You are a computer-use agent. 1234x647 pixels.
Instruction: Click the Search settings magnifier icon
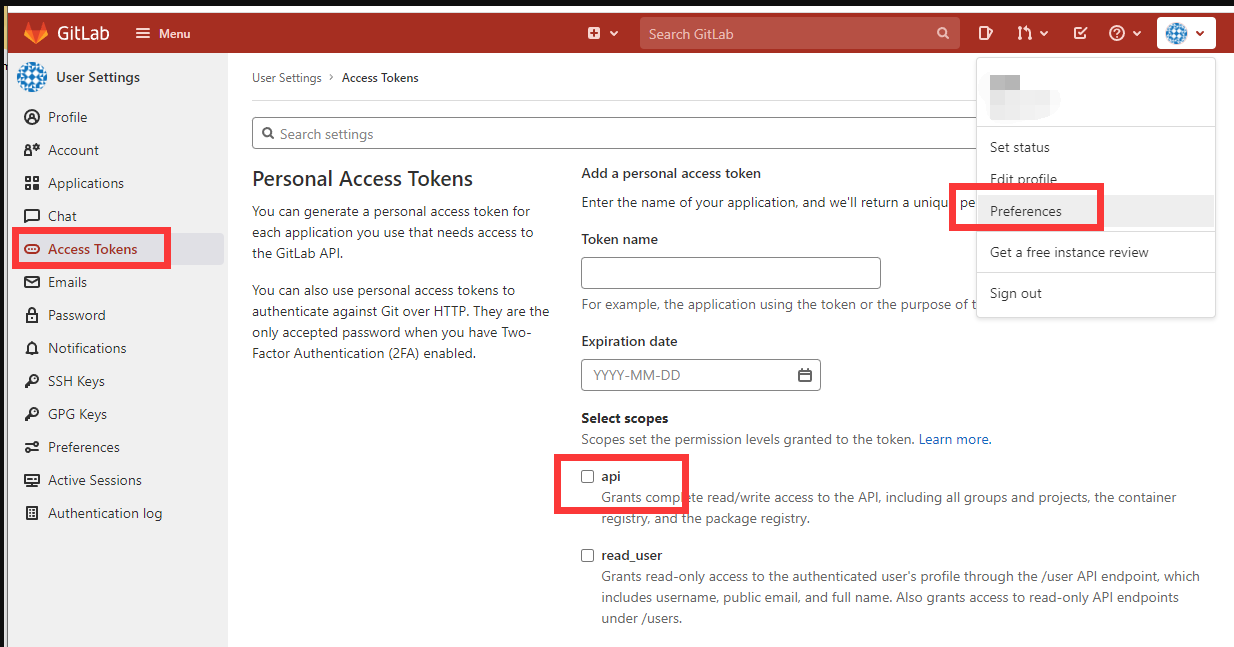(268, 134)
